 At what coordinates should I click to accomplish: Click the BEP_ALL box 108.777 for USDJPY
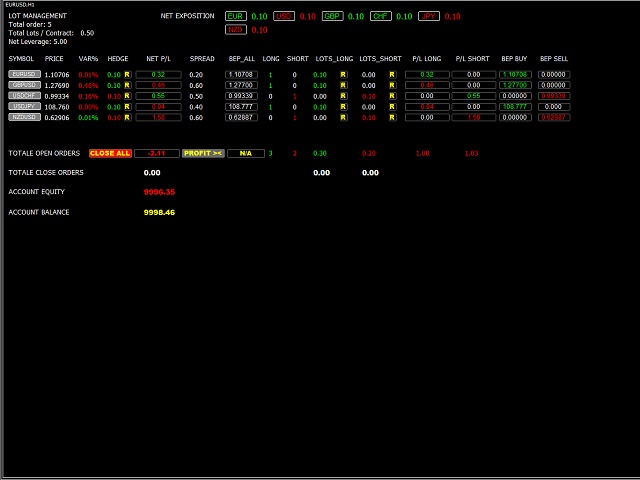tap(241, 107)
